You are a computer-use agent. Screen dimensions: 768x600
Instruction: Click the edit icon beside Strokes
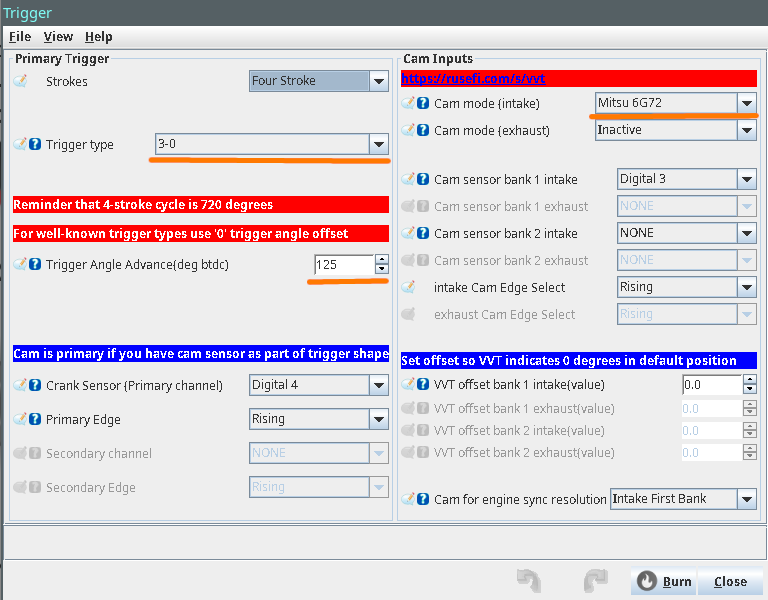point(20,81)
